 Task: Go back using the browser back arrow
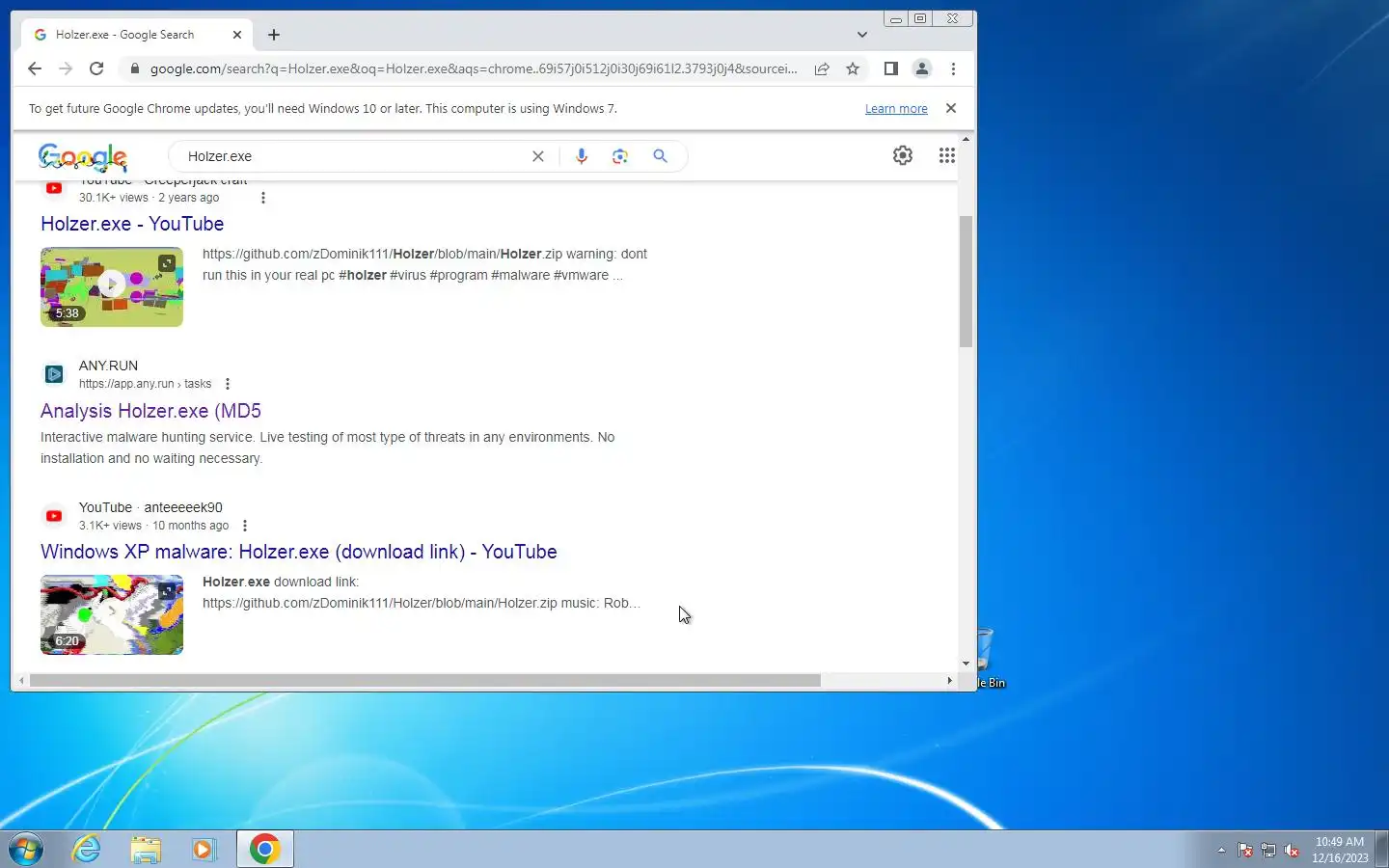[35, 68]
